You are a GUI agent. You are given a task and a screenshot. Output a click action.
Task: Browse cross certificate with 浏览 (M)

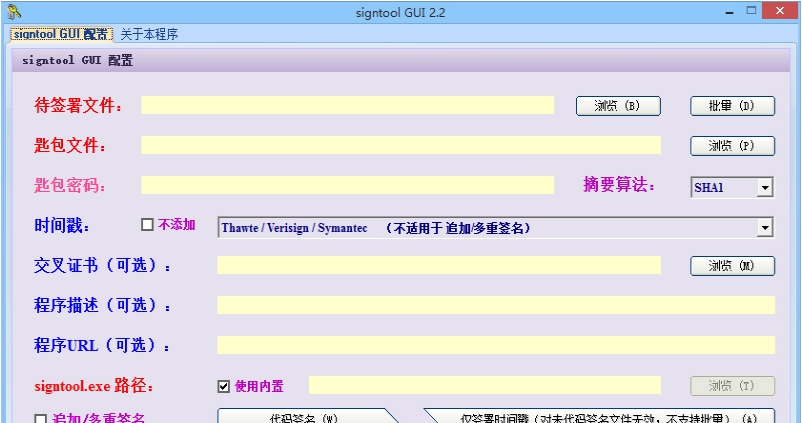[732, 266]
